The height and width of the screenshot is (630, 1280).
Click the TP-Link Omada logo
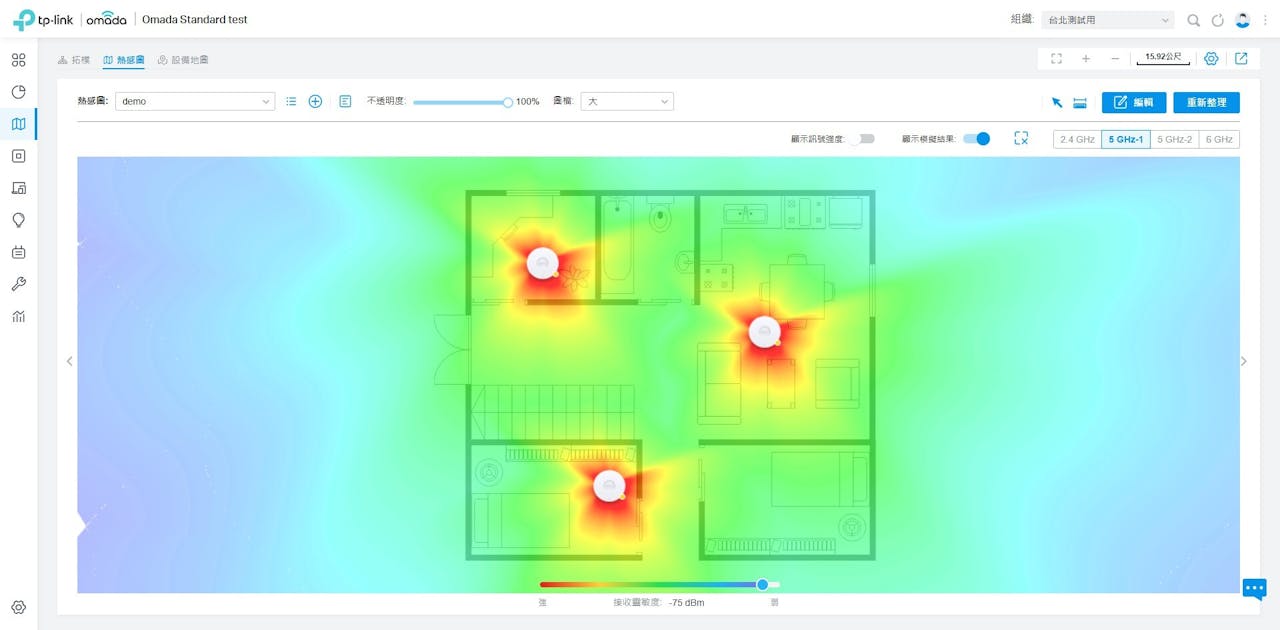[x=70, y=20]
